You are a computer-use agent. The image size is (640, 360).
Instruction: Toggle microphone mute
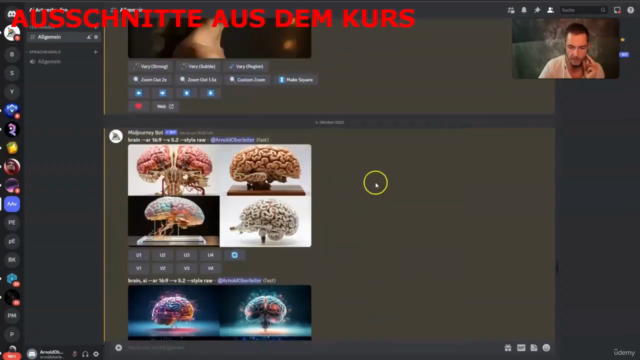74,354
